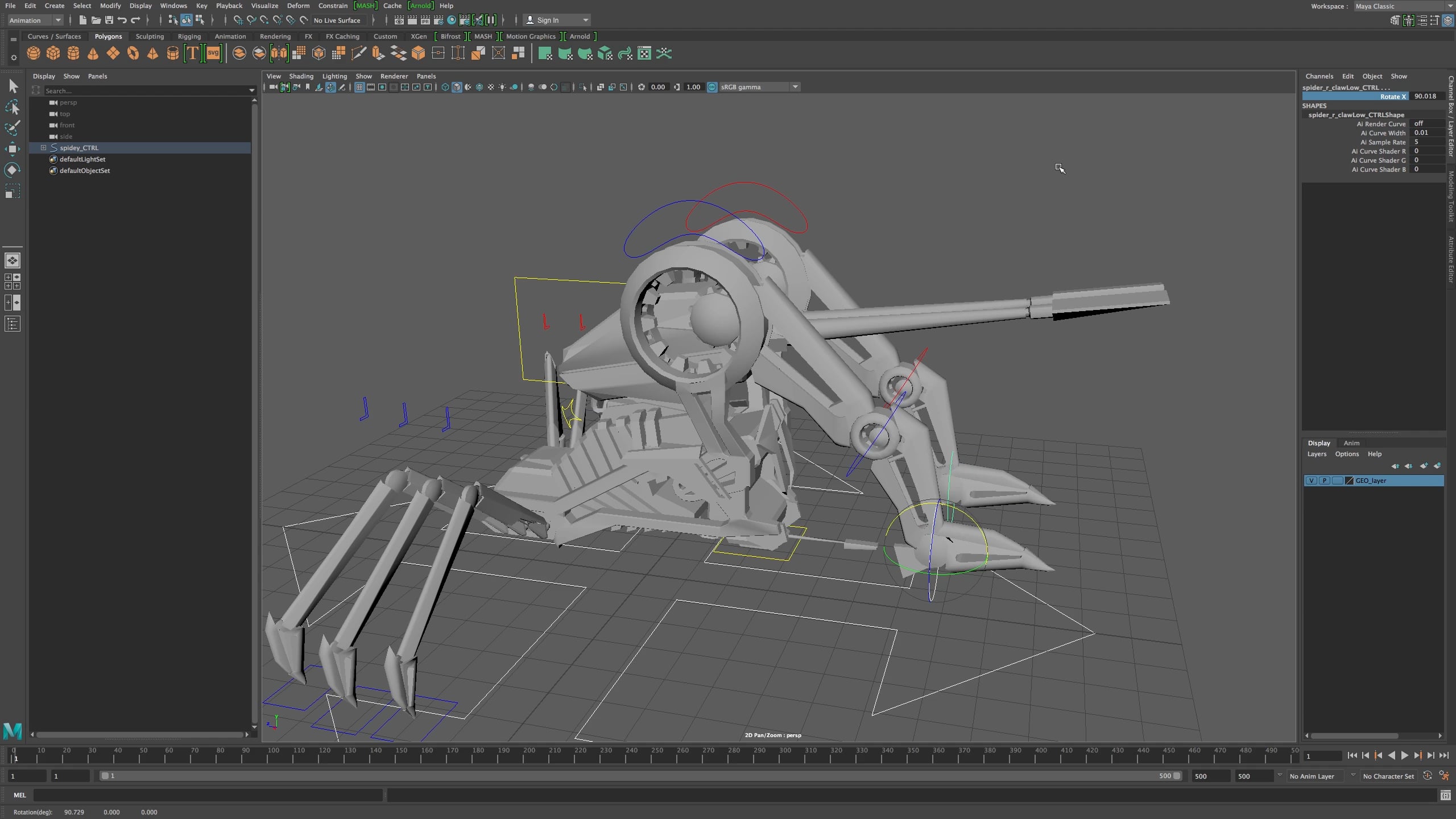This screenshot has height=819, width=1456.
Task: Click GEO_layer color swatch
Action: pos(1349,481)
